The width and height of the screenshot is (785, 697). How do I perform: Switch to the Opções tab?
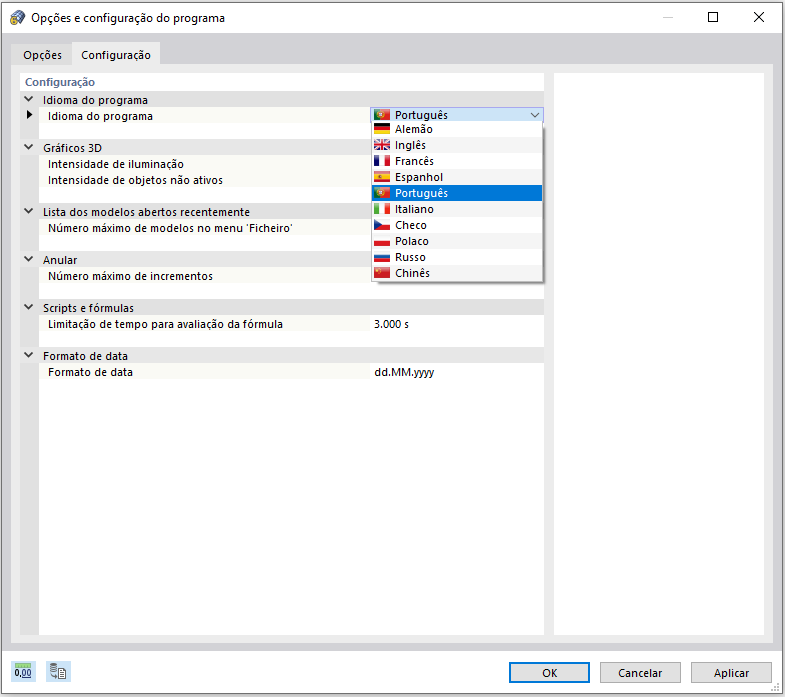coord(43,55)
